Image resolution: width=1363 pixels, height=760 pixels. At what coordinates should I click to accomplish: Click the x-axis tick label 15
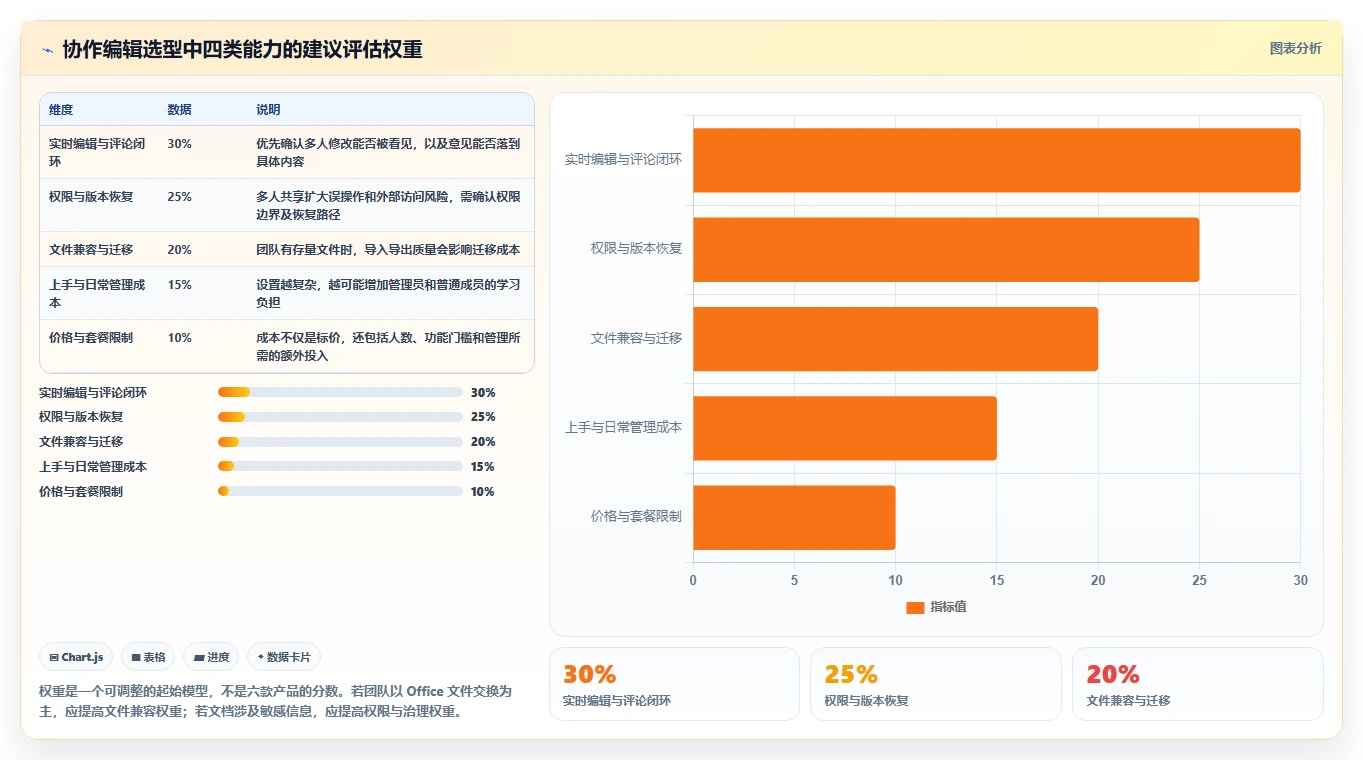pos(997,580)
